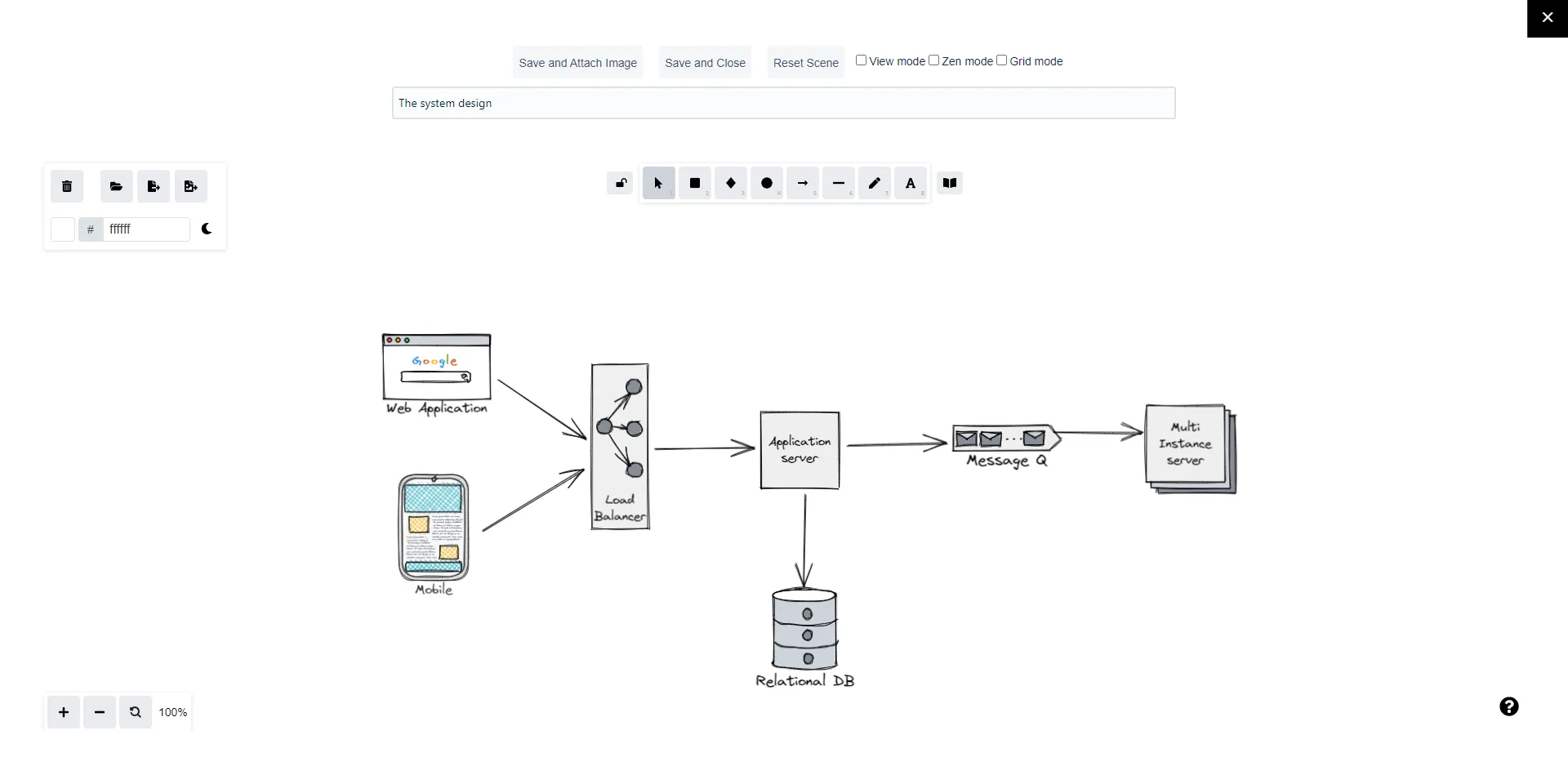
Task: Click the 'Mobile' label text
Action: point(434,590)
